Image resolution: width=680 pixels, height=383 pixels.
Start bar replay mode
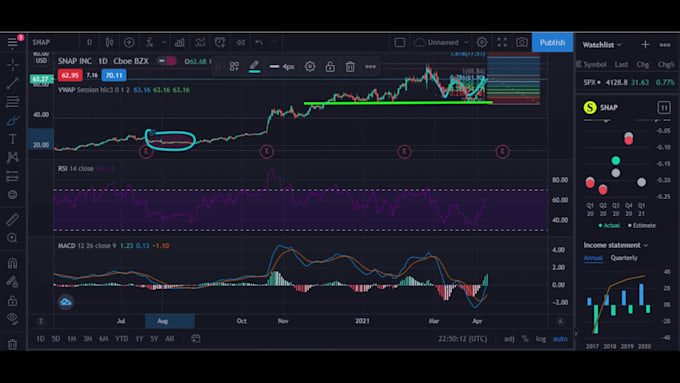click(240, 43)
